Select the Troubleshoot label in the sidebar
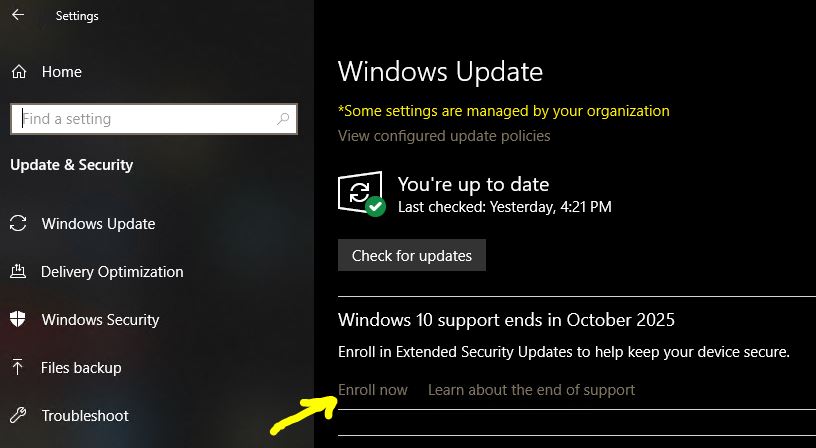 [x=85, y=416]
